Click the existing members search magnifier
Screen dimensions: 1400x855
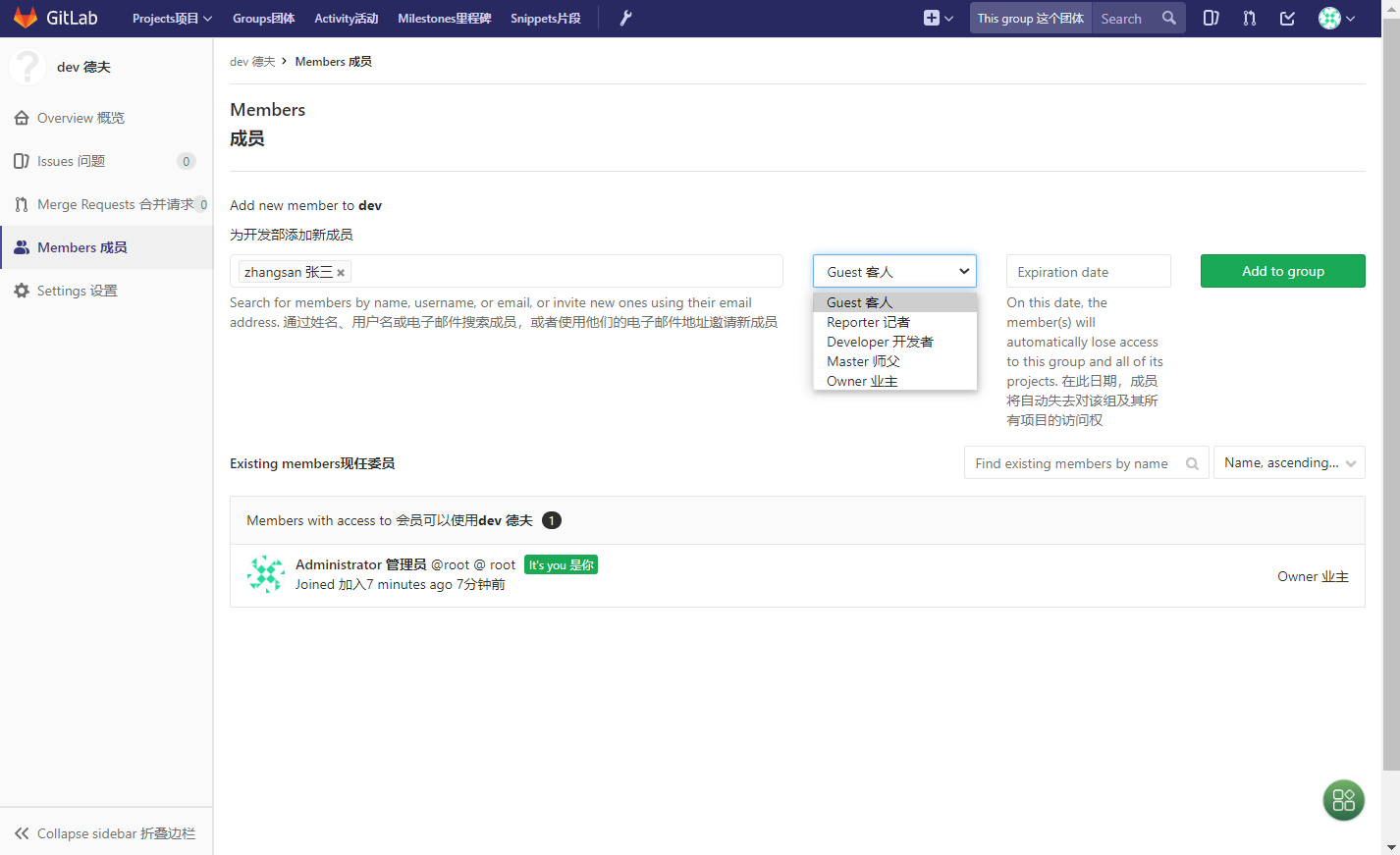[x=1192, y=463]
